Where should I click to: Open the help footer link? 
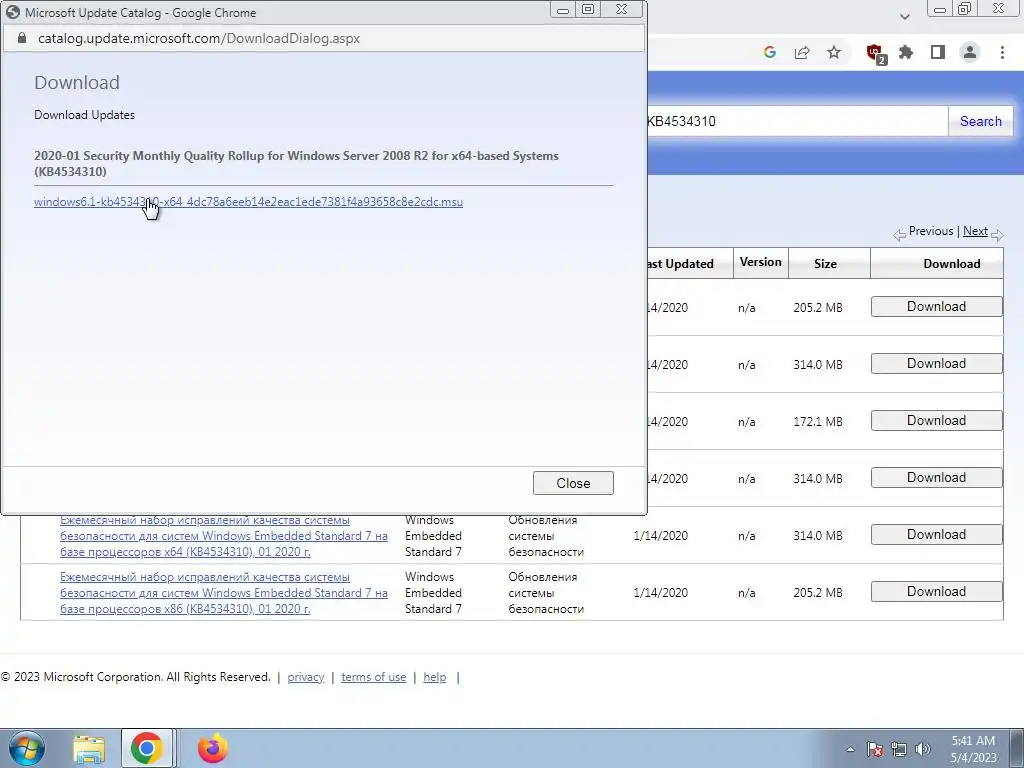coord(434,677)
